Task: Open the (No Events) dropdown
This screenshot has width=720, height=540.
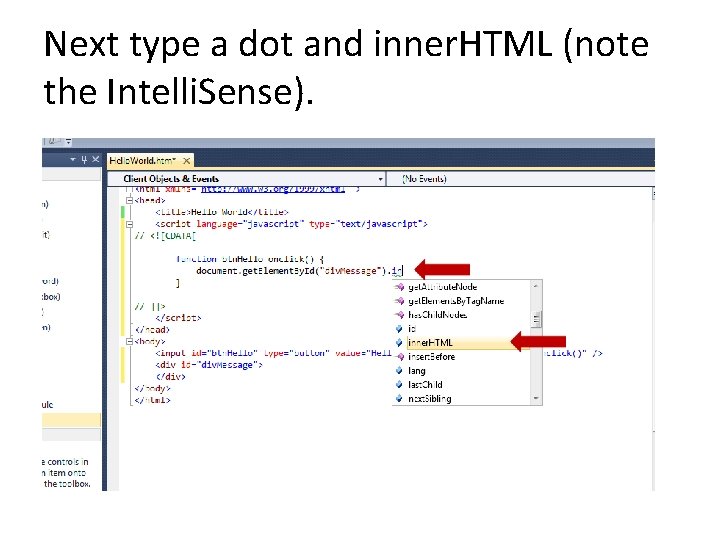Action: pos(521,179)
